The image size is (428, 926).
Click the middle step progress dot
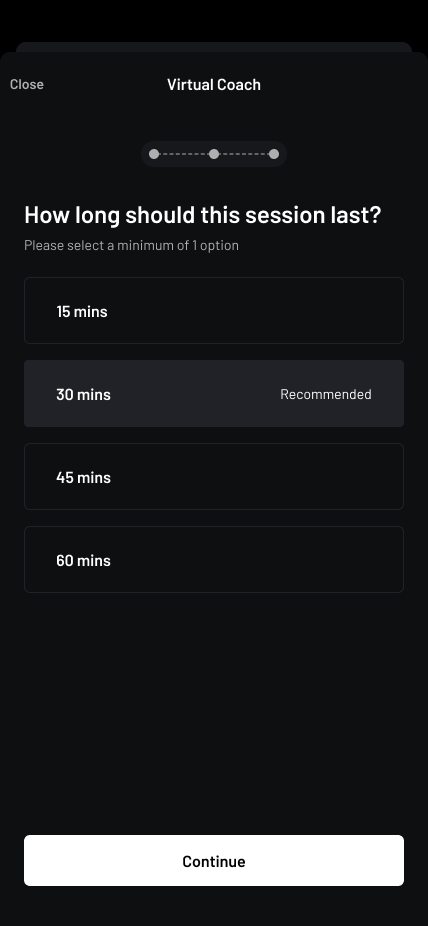(214, 154)
